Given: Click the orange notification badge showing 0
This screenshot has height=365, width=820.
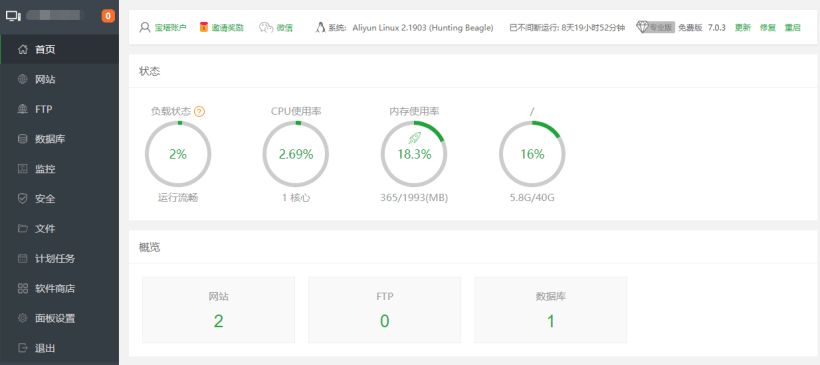Looking at the screenshot, I should (x=108, y=16).
